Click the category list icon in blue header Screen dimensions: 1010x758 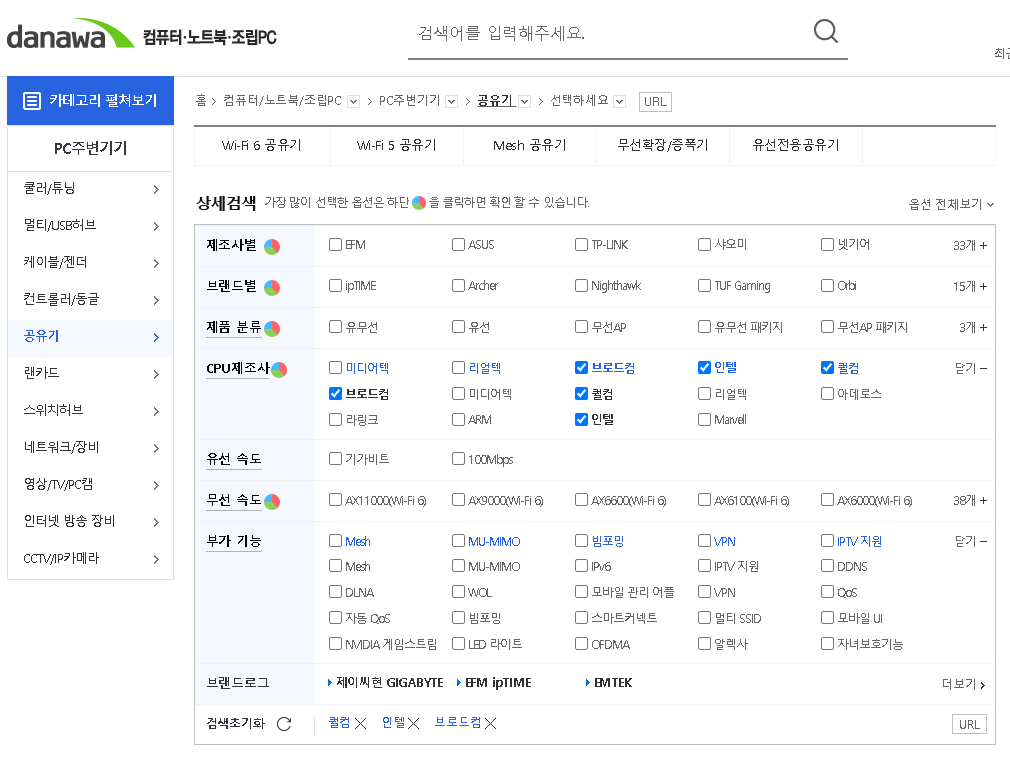click(32, 101)
